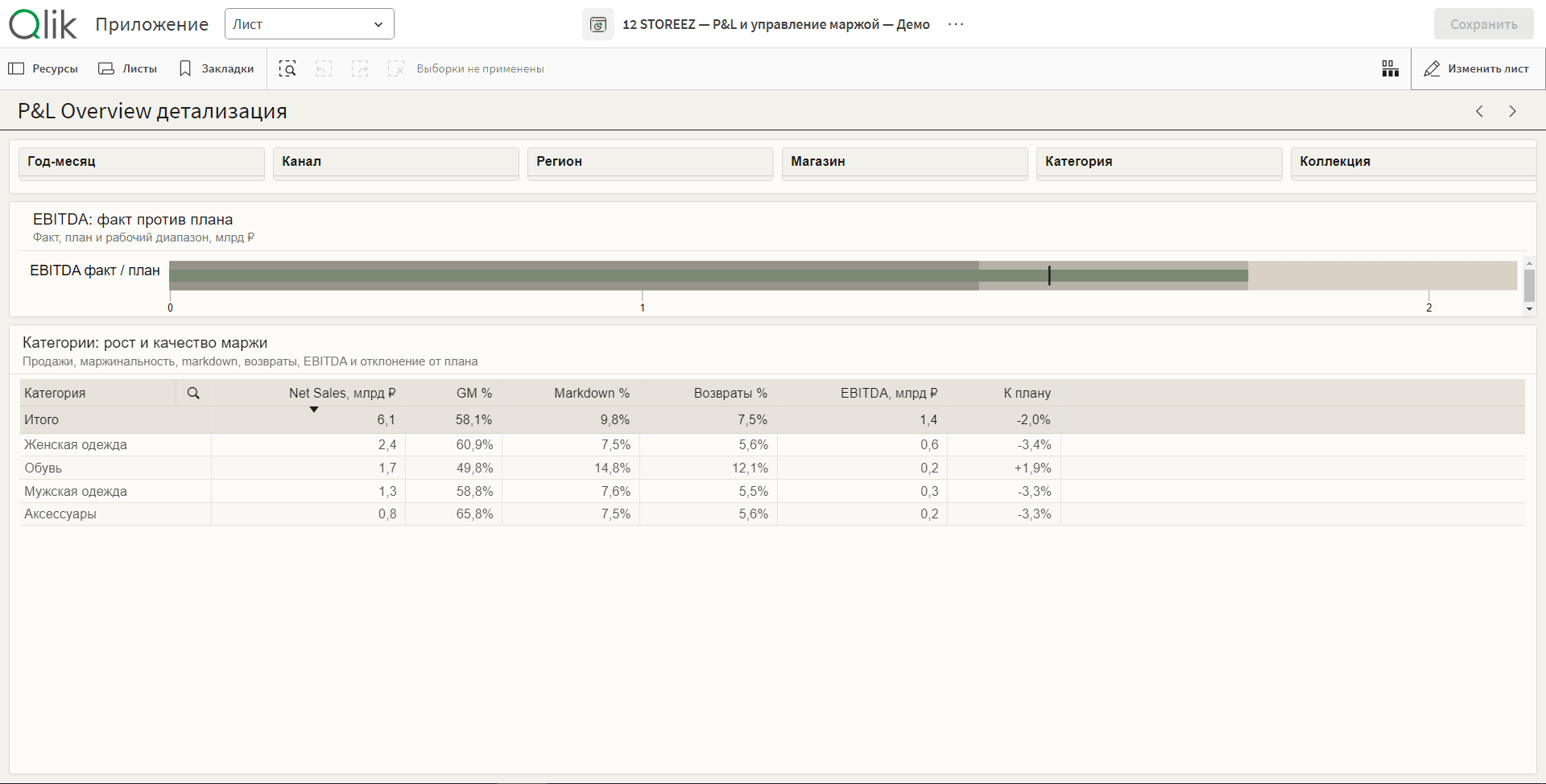1546x784 pixels.
Task: Open the Лист dropdown selector
Action: [x=309, y=24]
